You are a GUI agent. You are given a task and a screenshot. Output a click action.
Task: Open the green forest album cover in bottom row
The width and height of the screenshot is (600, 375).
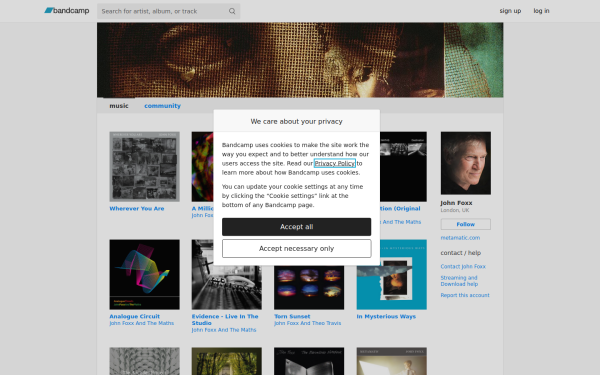(227, 361)
